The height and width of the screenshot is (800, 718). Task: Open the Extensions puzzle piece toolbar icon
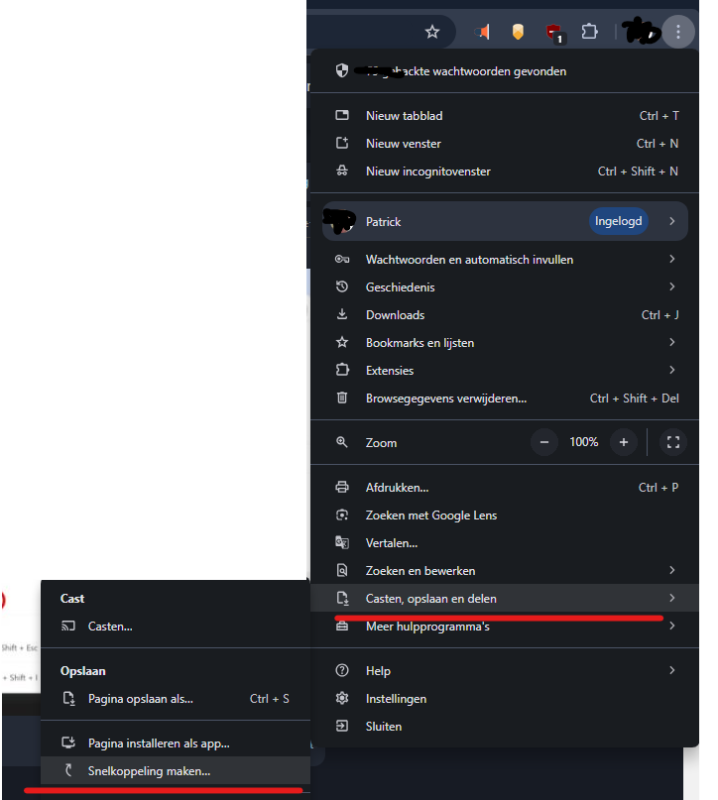point(589,32)
